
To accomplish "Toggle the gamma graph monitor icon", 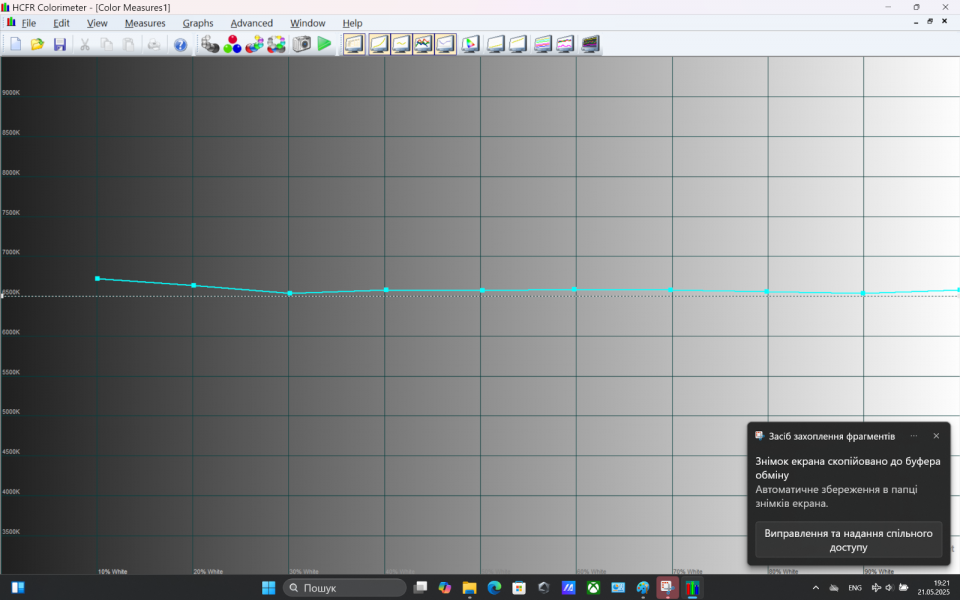I will tap(401, 44).
